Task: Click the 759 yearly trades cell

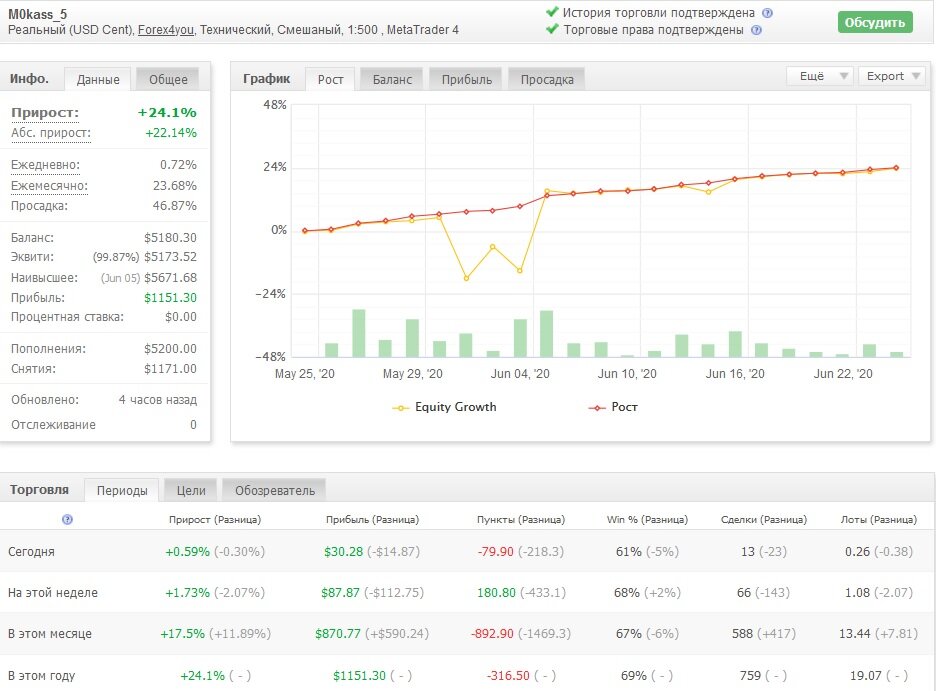Action: point(750,675)
